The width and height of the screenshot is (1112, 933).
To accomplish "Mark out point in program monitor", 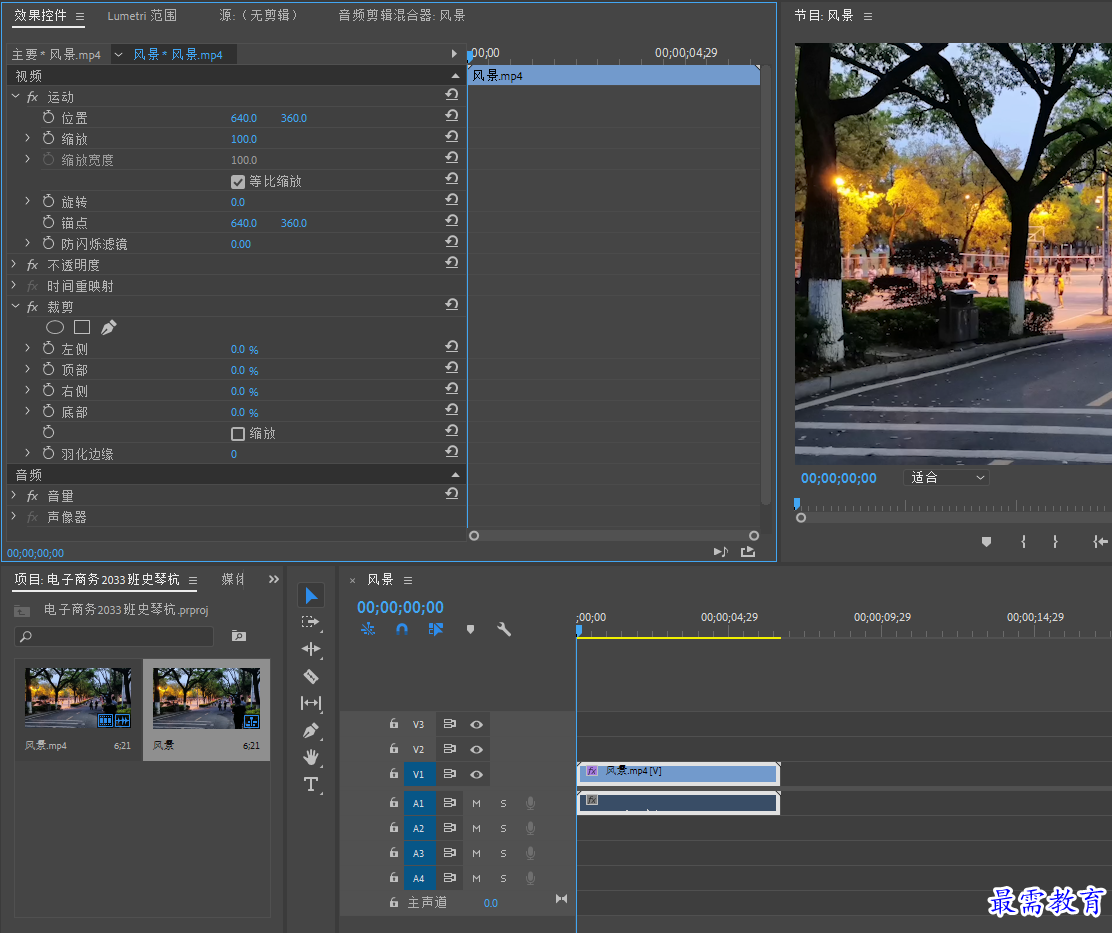I will (x=1055, y=542).
